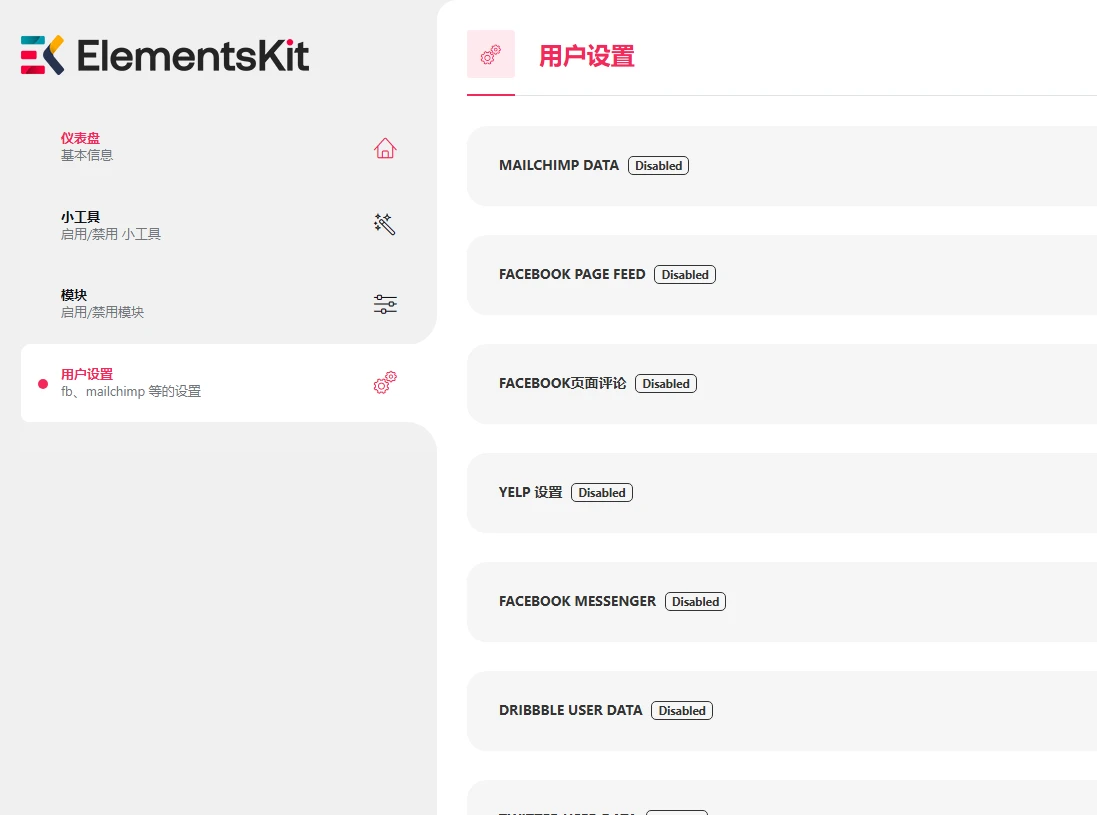Viewport: 1097px width, 815px height.
Task: Enable MAILCHIMP DATA by clicking its Disabled badge
Action: pyautogui.click(x=658, y=165)
